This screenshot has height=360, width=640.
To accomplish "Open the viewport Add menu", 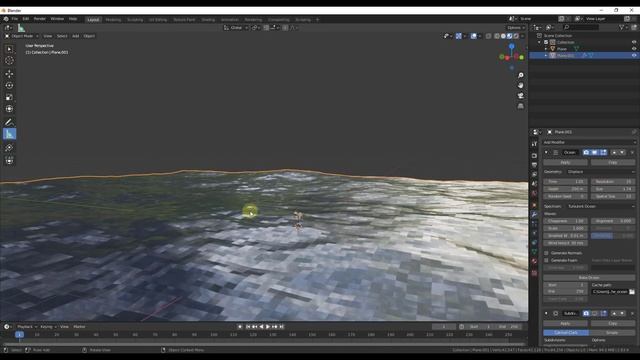I will pyautogui.click(x=76, y=36).
